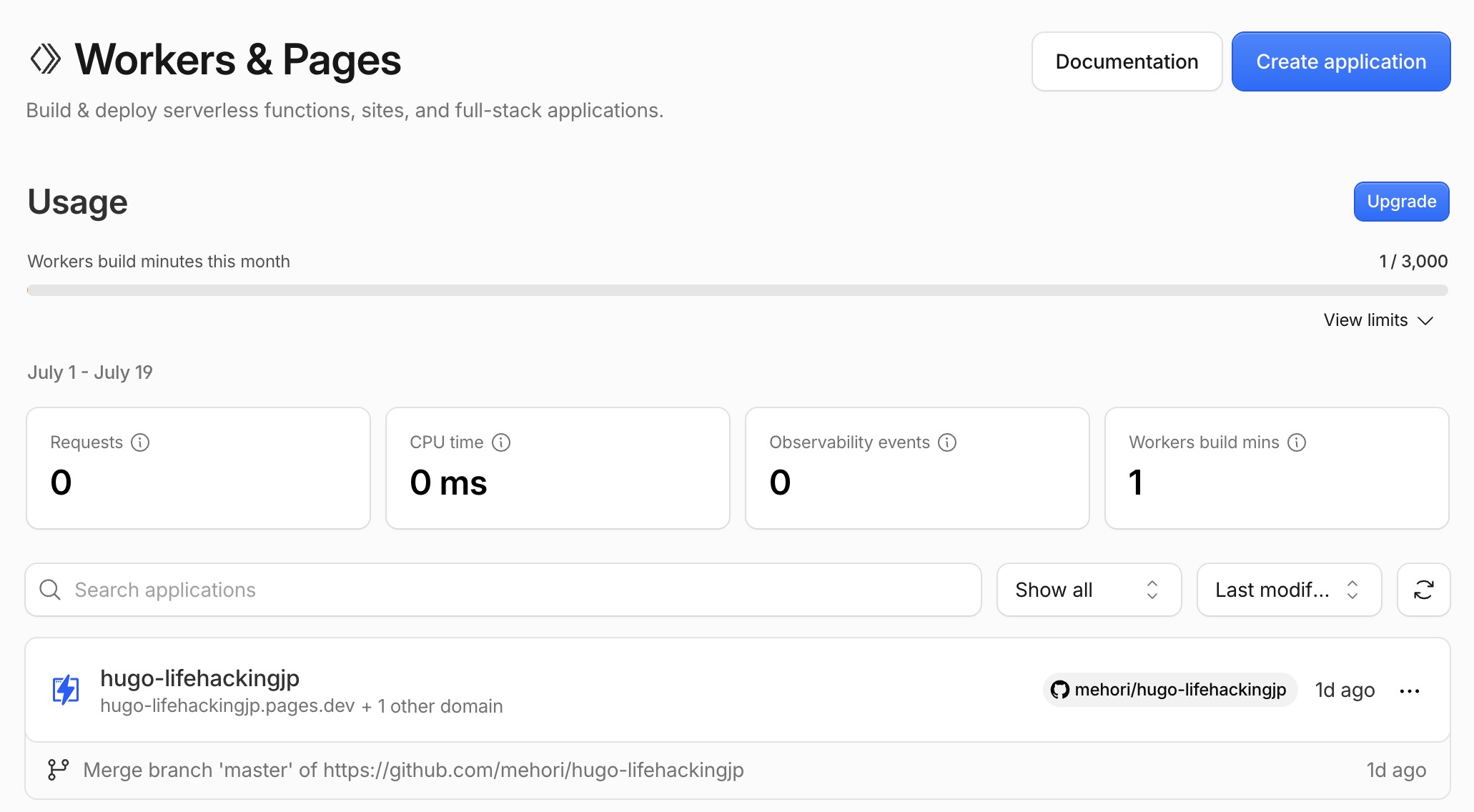
Task: Open info tooltip next to CPU time
Action: [x=501, y=442]
